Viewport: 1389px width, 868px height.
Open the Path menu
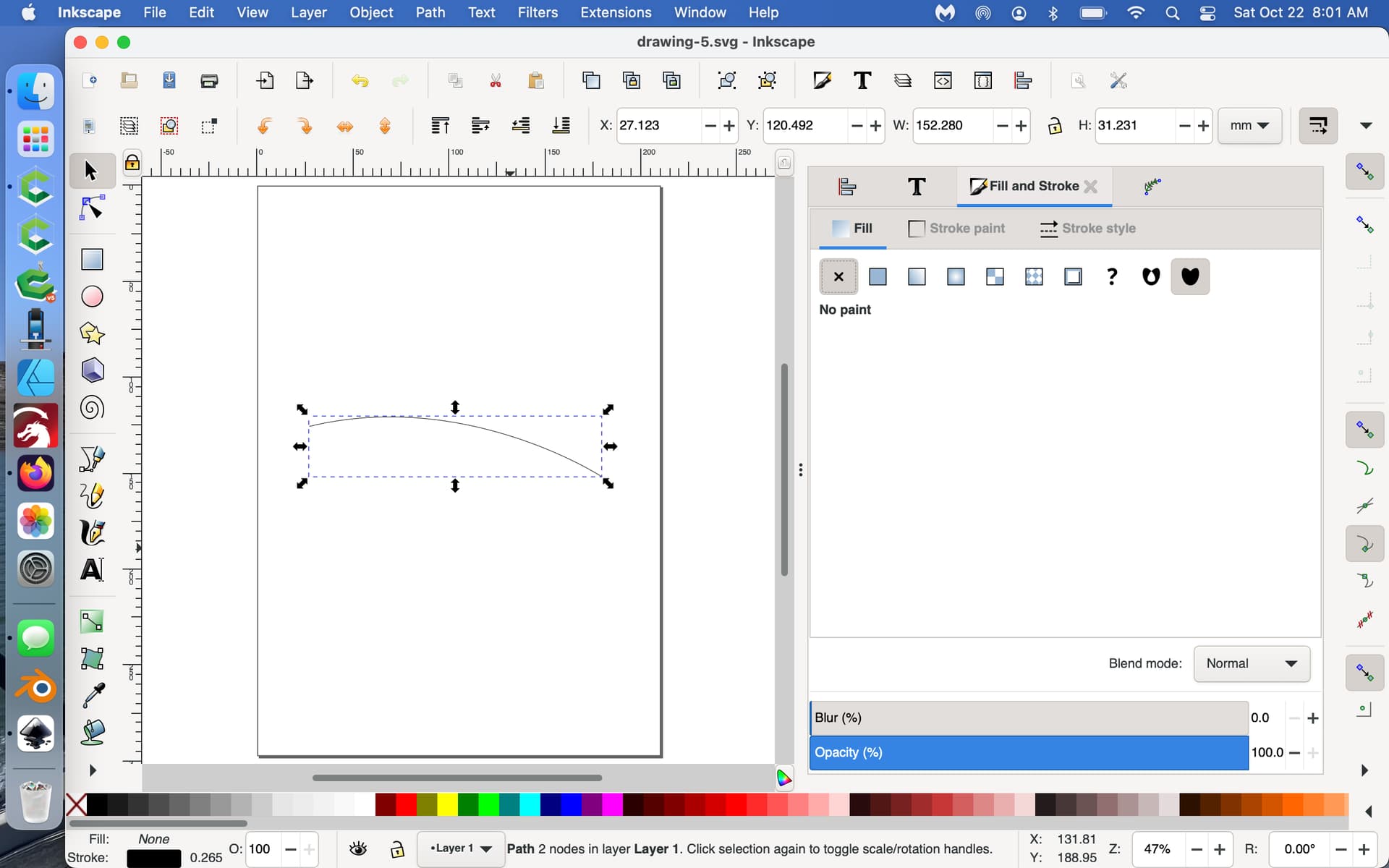click(x=430, y=12)
